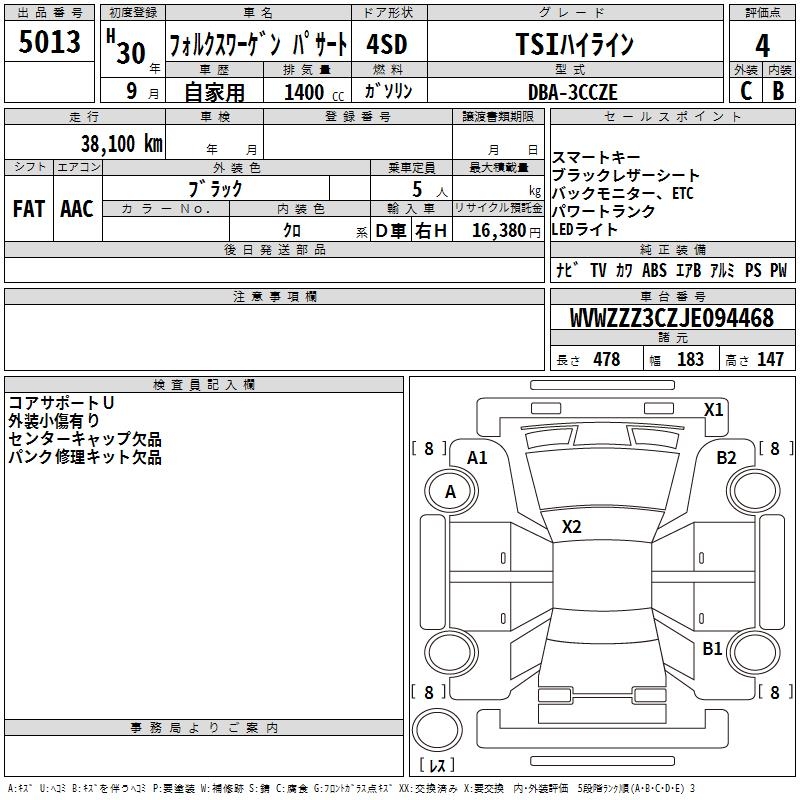Click damage mark B2 on the diagram
This screenshot has height=800, width=800.
coord(727,458)
